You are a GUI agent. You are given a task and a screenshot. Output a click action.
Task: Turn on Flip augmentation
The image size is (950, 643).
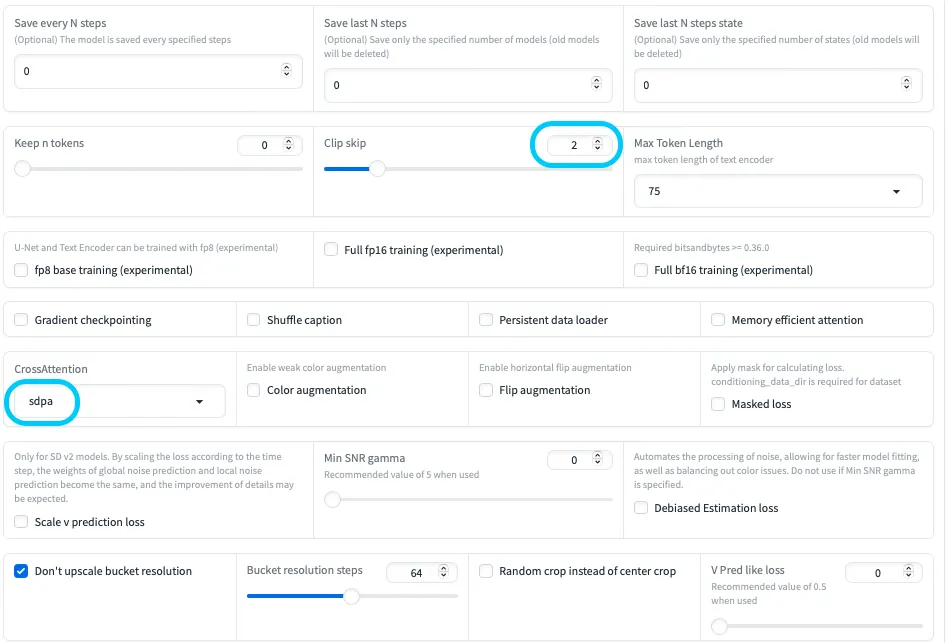(486, 390)
